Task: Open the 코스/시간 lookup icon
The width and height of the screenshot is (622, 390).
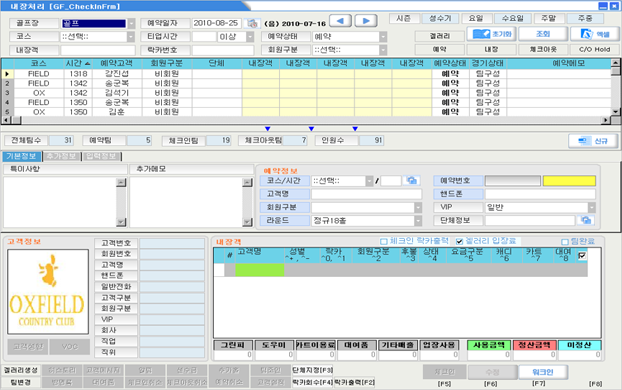Action: pos(412,181)
